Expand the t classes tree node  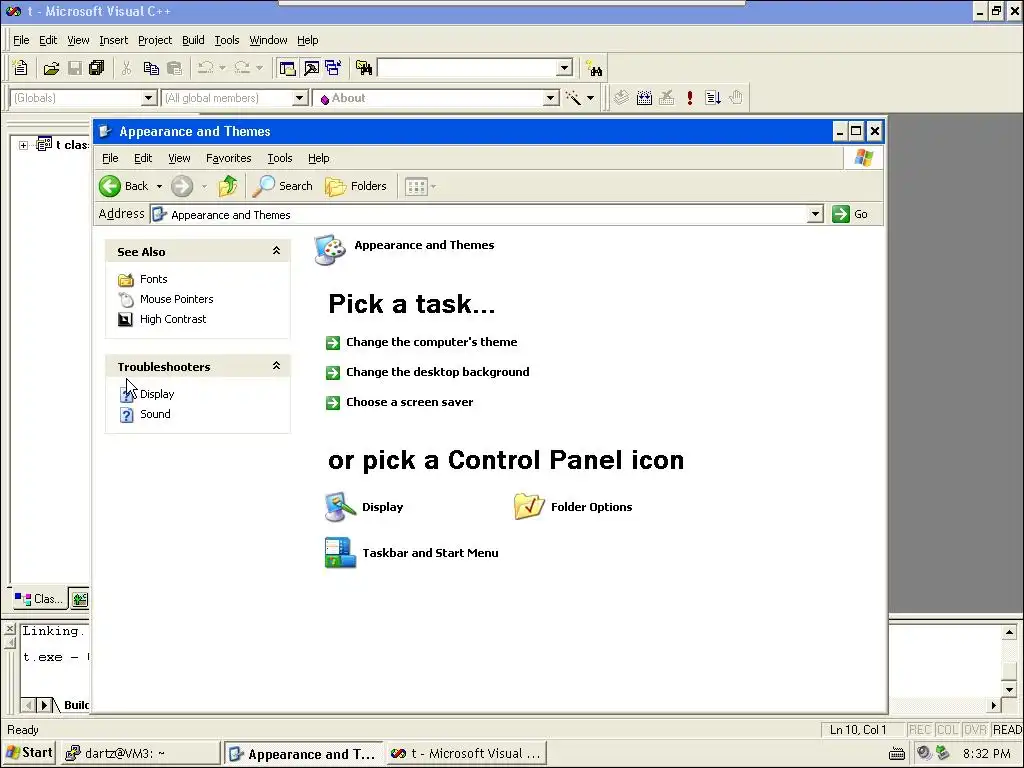click(x=24, y=145)
